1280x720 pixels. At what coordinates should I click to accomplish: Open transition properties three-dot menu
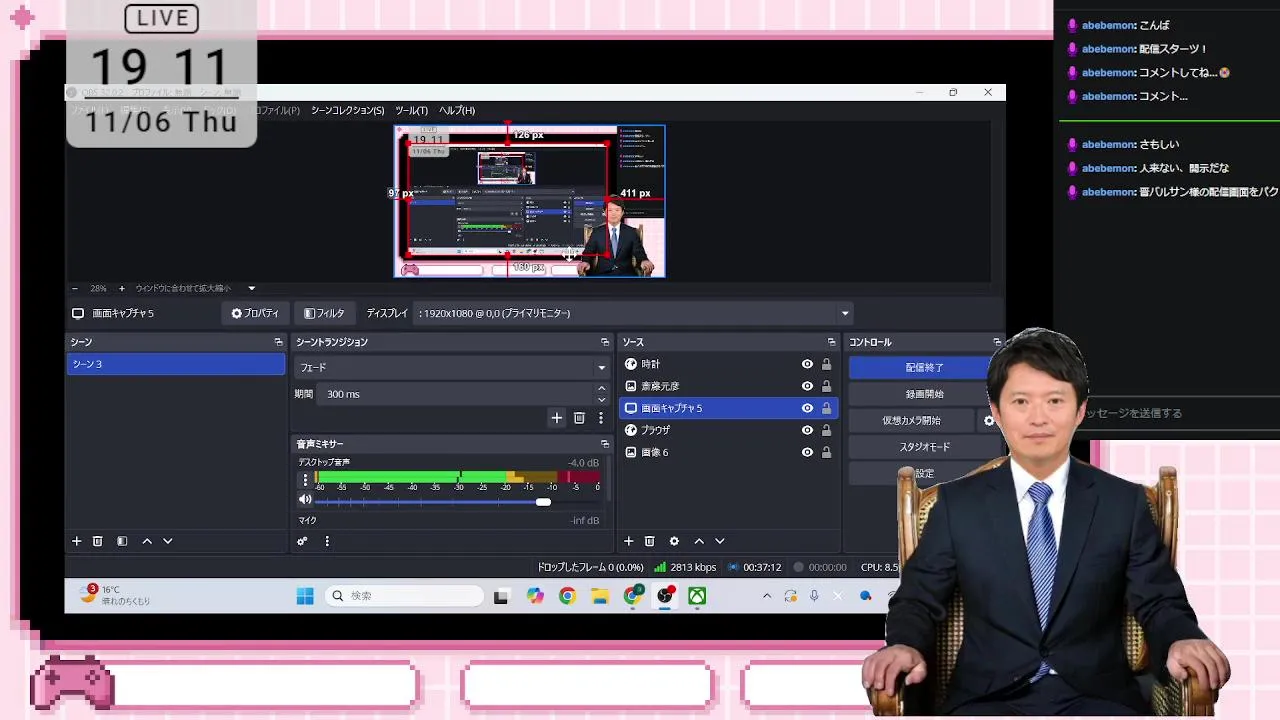(601, 418)
